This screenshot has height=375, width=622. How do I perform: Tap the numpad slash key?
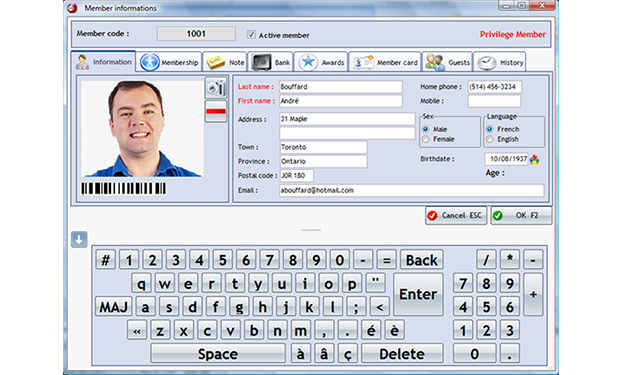486,260
